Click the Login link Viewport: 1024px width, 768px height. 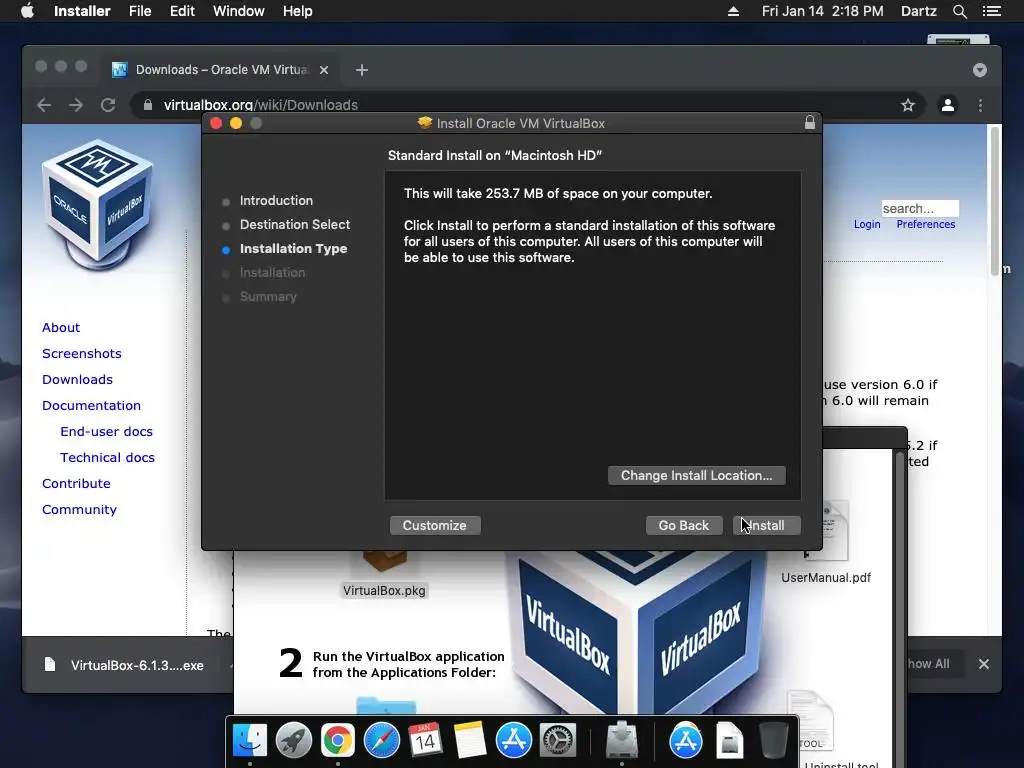tap(867, 224)
